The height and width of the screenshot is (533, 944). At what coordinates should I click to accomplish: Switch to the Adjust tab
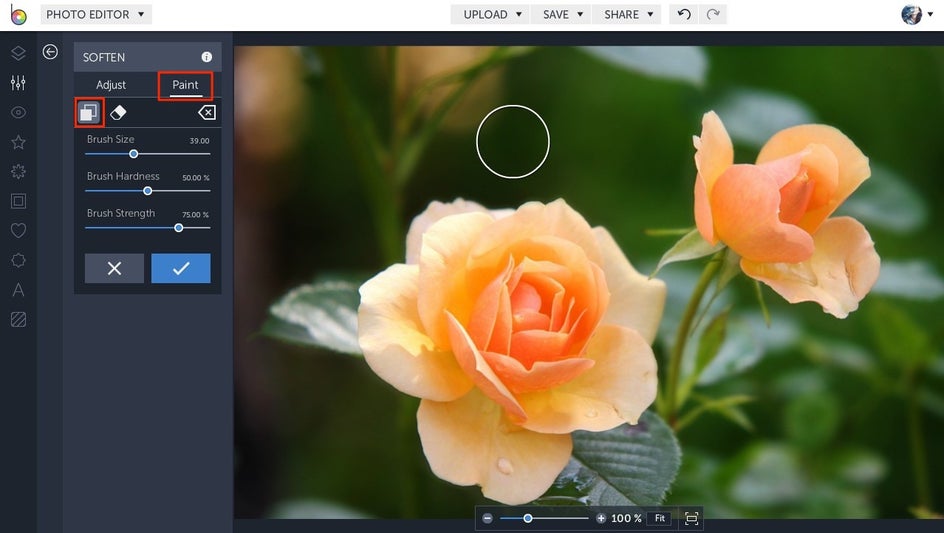pos(111,85)
